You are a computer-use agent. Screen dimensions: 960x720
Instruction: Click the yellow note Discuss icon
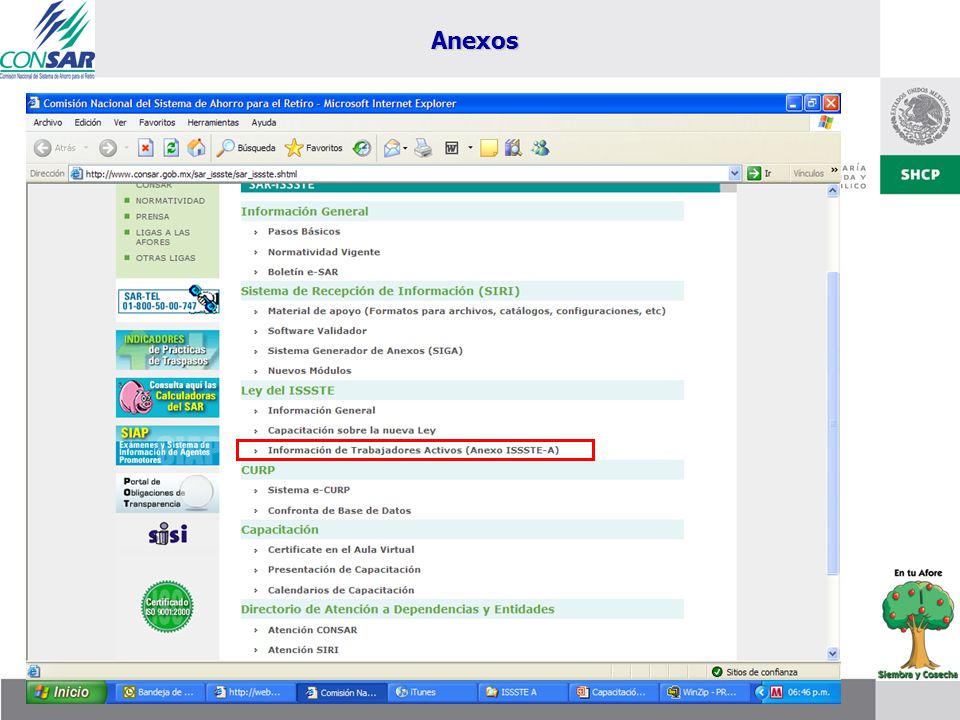point(489,148)
